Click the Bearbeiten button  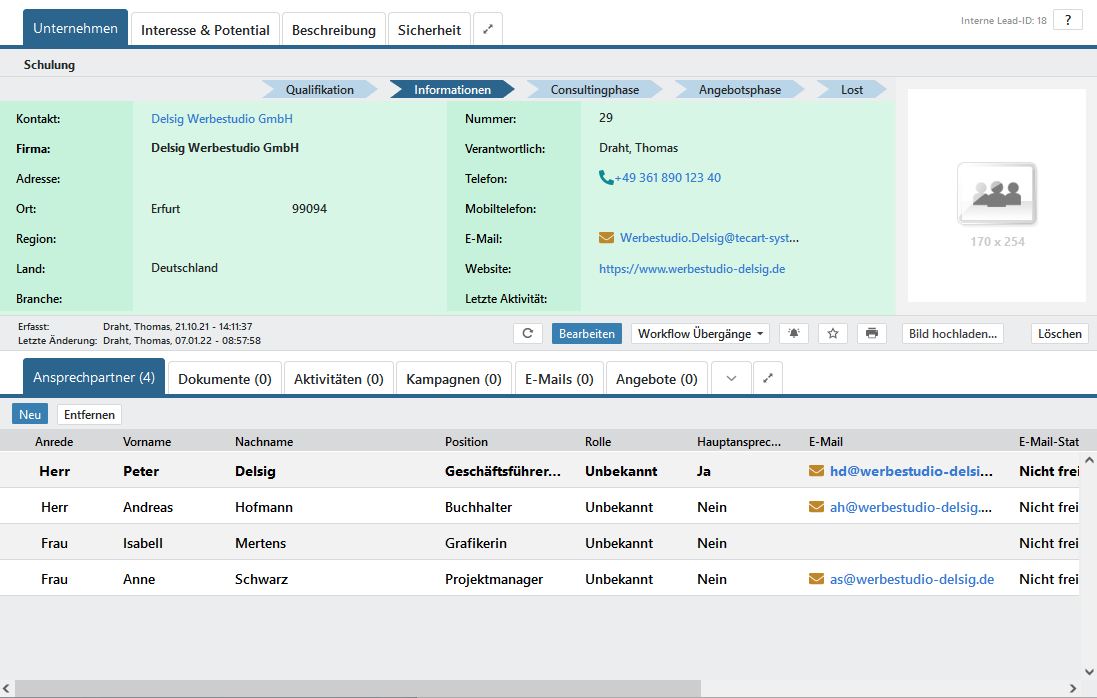coord(586,334)
